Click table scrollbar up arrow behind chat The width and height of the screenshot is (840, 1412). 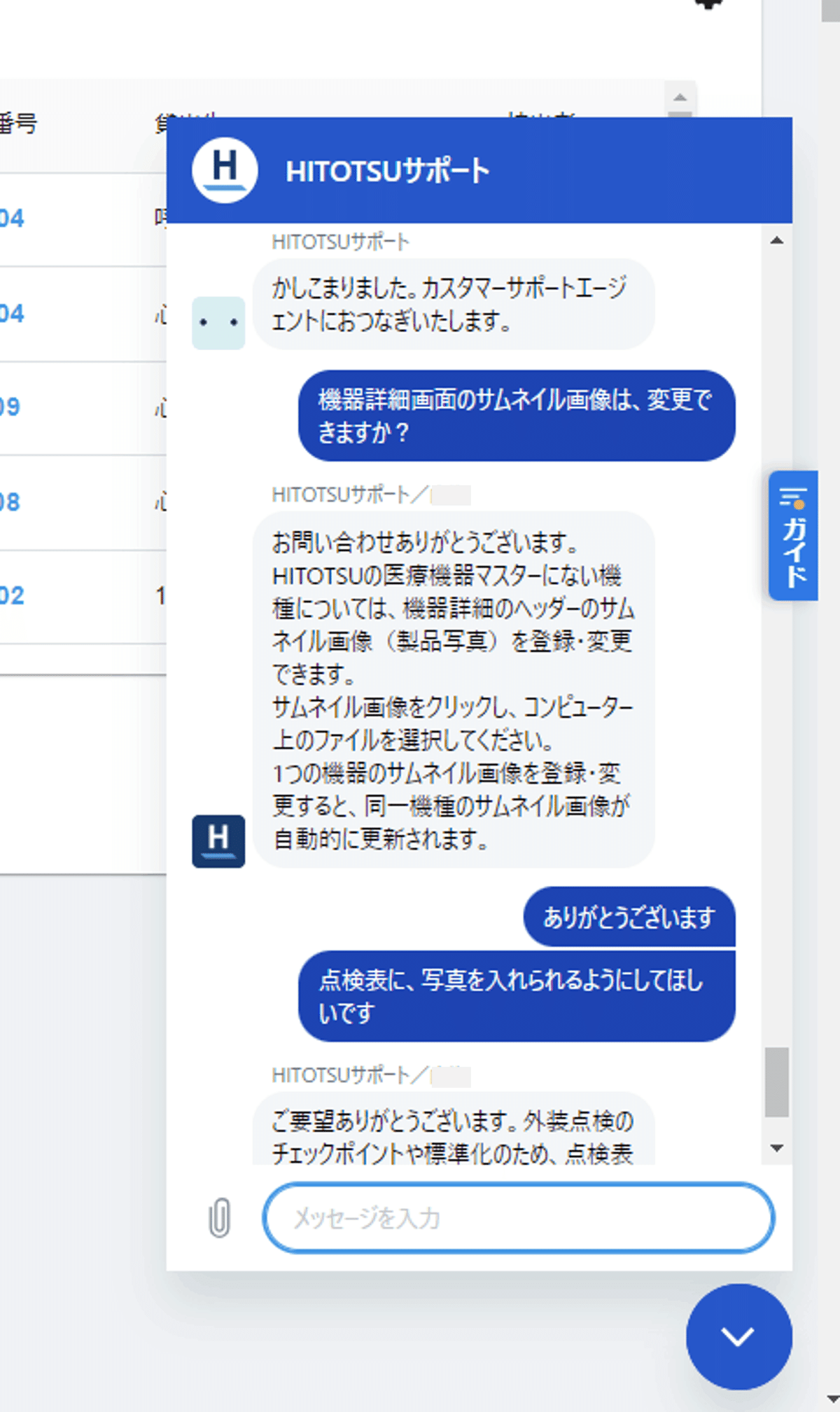(680, 97)
